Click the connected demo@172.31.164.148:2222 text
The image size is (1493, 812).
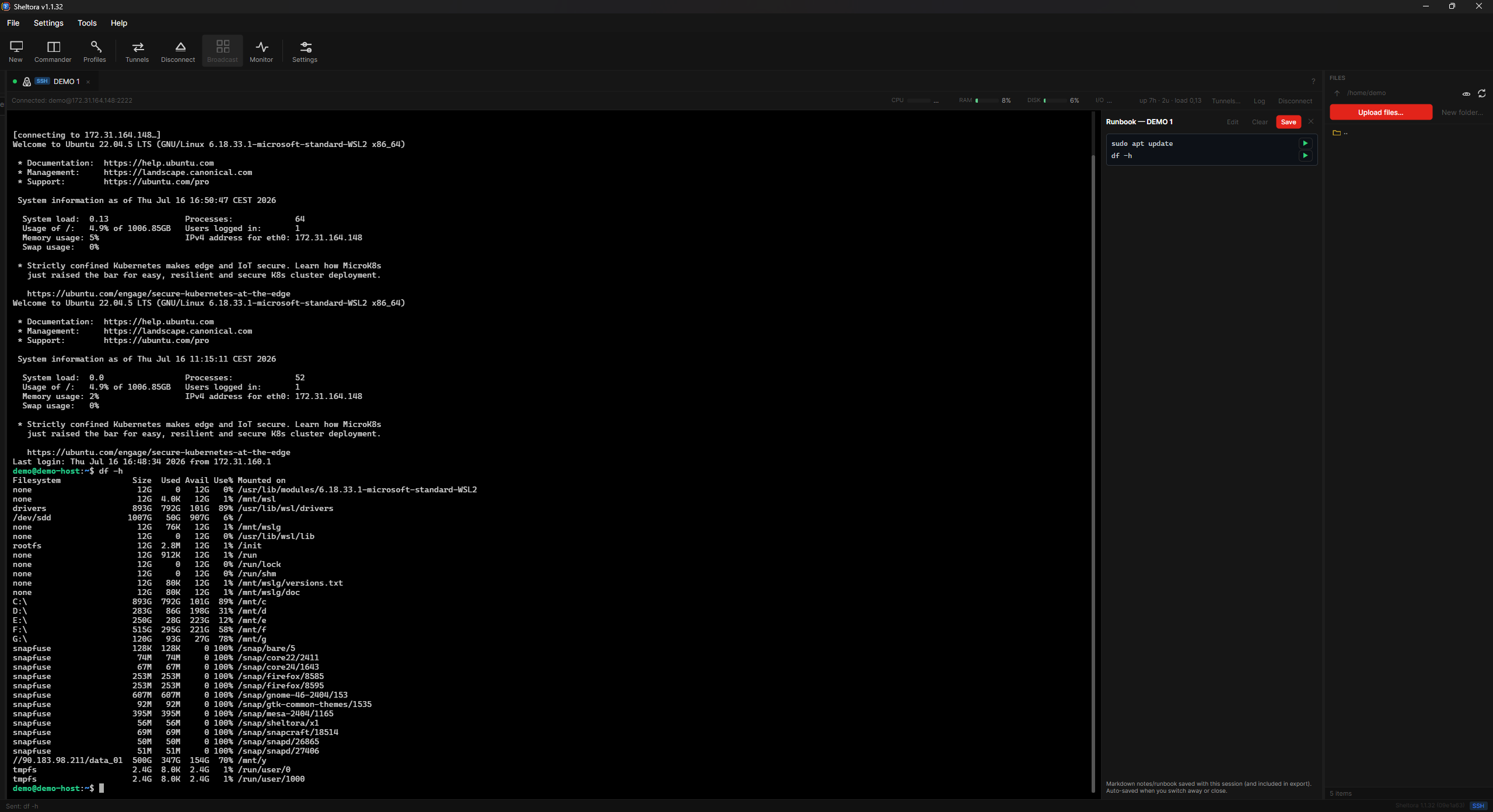[x=72, y=100]
